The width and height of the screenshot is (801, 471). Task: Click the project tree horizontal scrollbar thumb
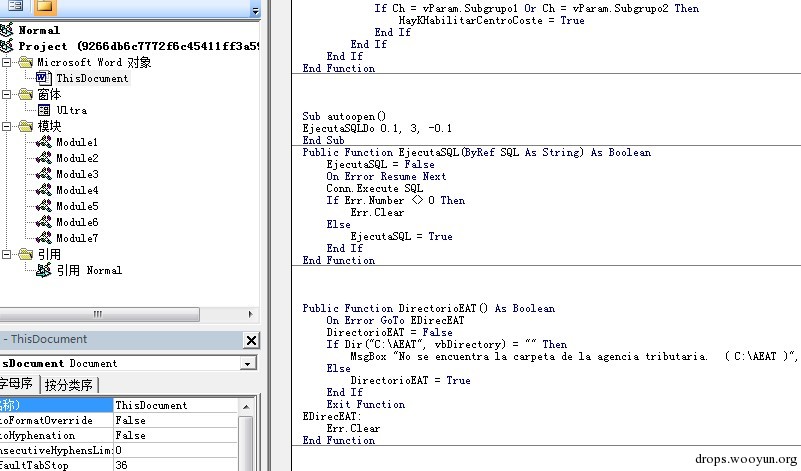click(99, 314)
